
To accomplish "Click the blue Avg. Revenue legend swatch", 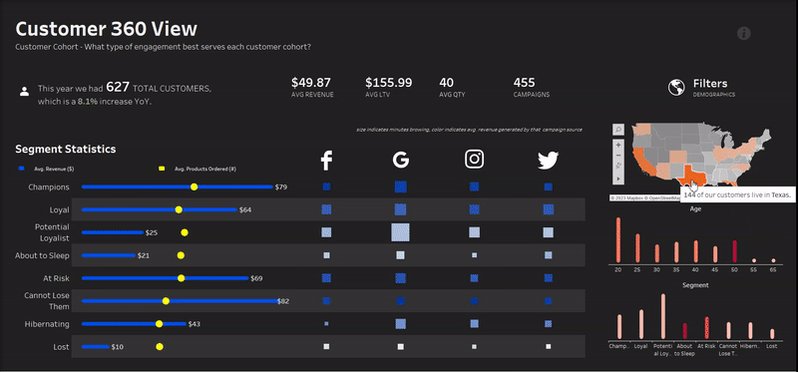I will [x=21, y=168].
